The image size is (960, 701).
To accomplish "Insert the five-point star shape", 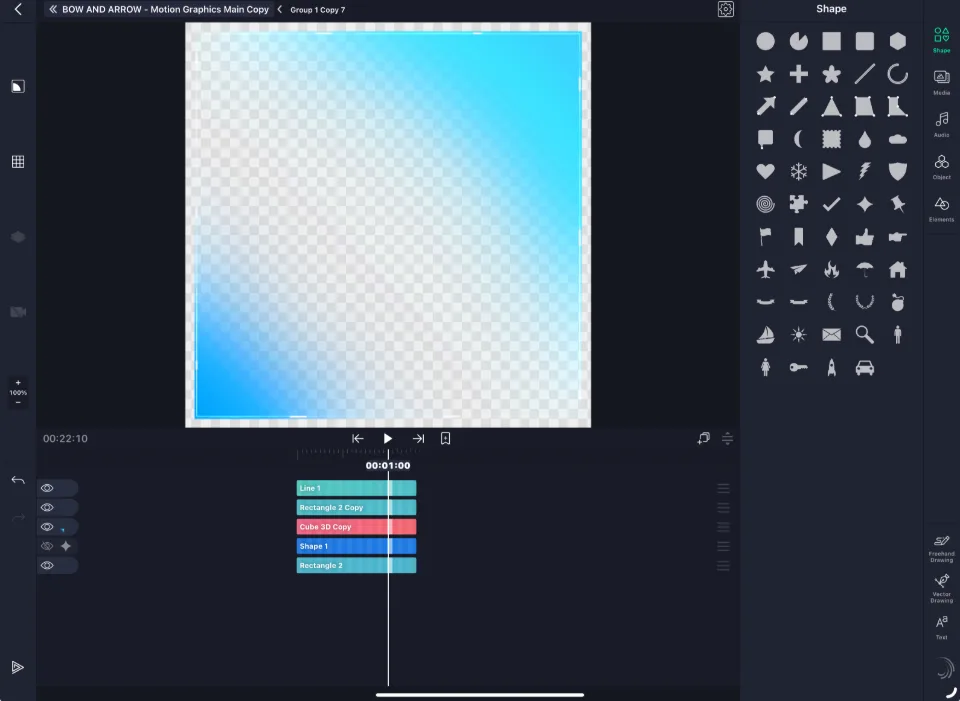I will point(765,74).
